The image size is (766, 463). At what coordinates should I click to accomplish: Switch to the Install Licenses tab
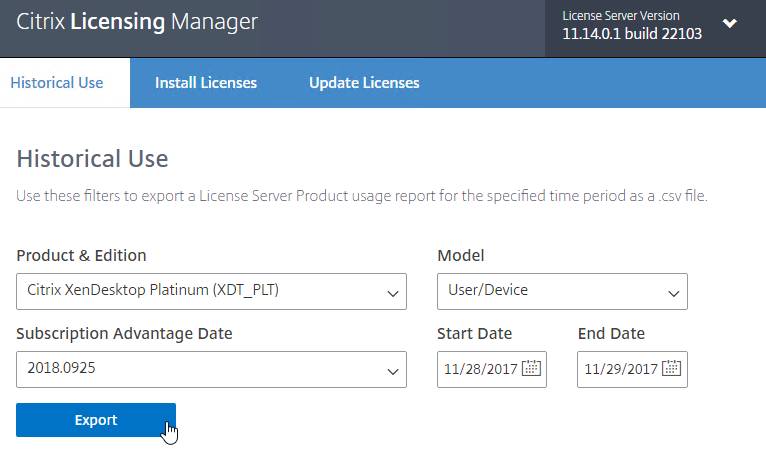[206, 83]
